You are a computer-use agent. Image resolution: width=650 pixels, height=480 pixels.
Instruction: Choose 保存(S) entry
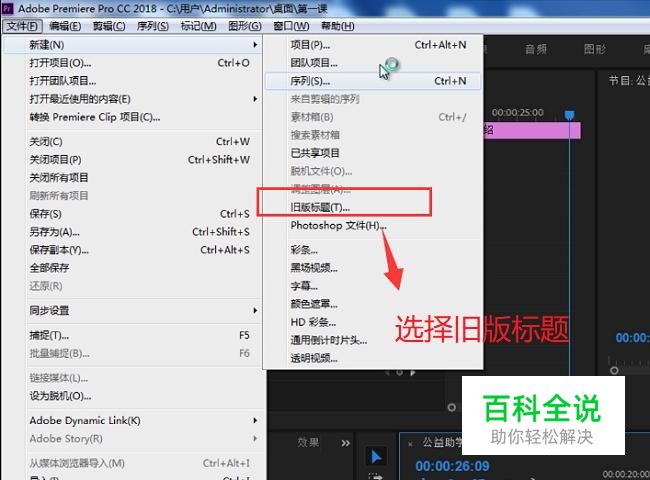click(x=133, y=214)
